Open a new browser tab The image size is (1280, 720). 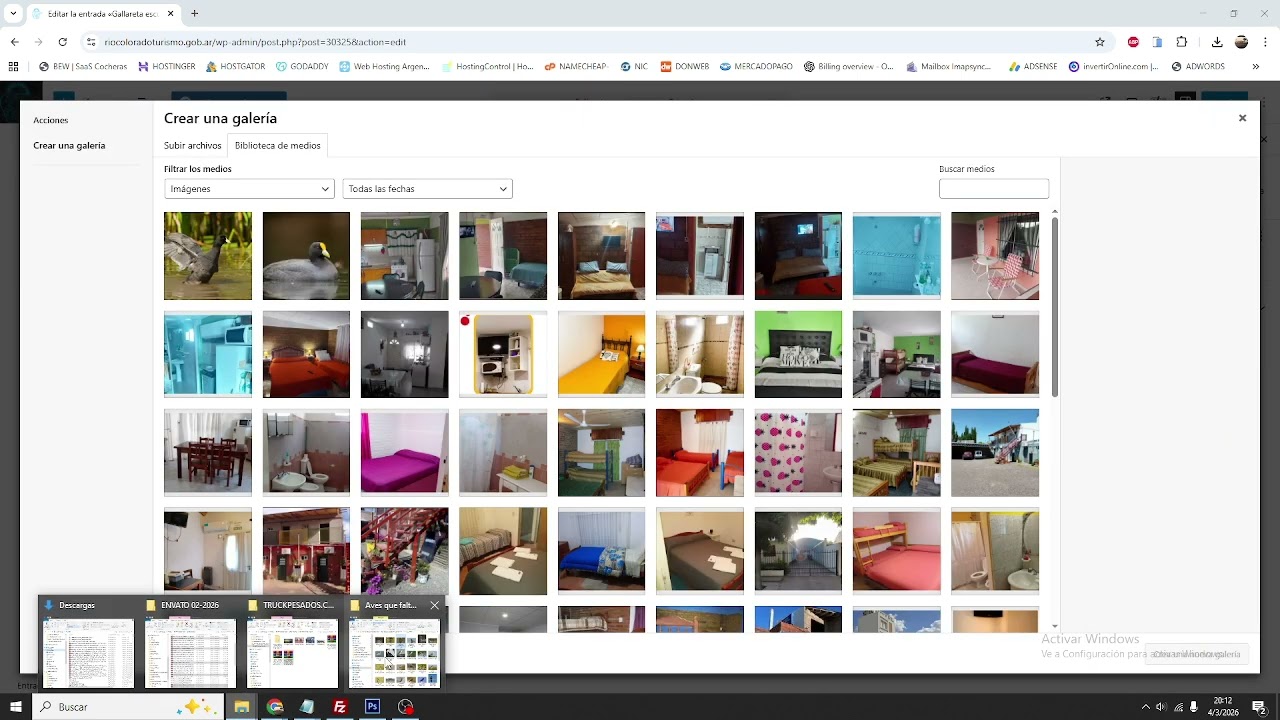click(x=194, y=14)
